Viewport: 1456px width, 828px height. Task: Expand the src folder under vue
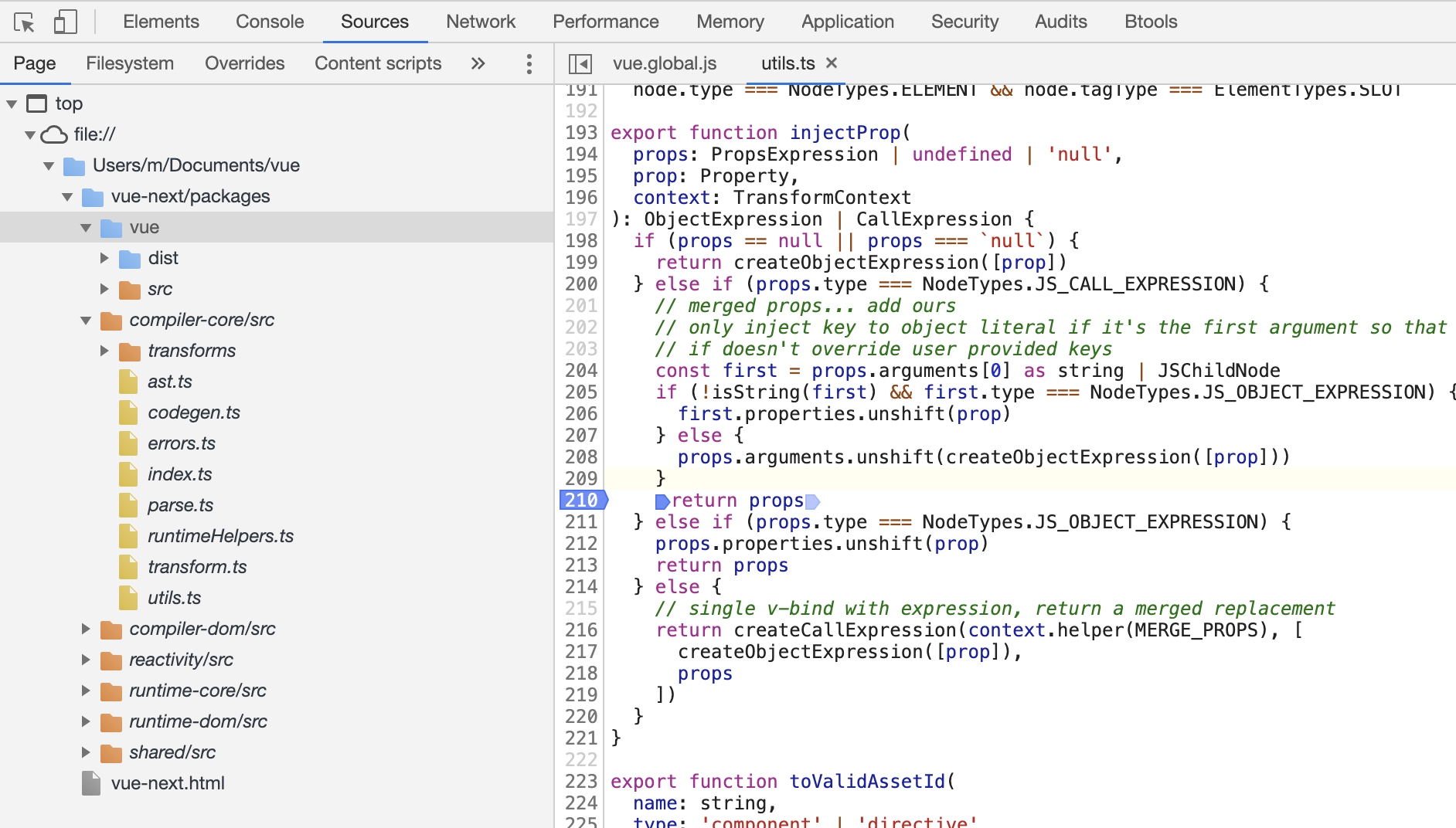click(x=104, y=289)
